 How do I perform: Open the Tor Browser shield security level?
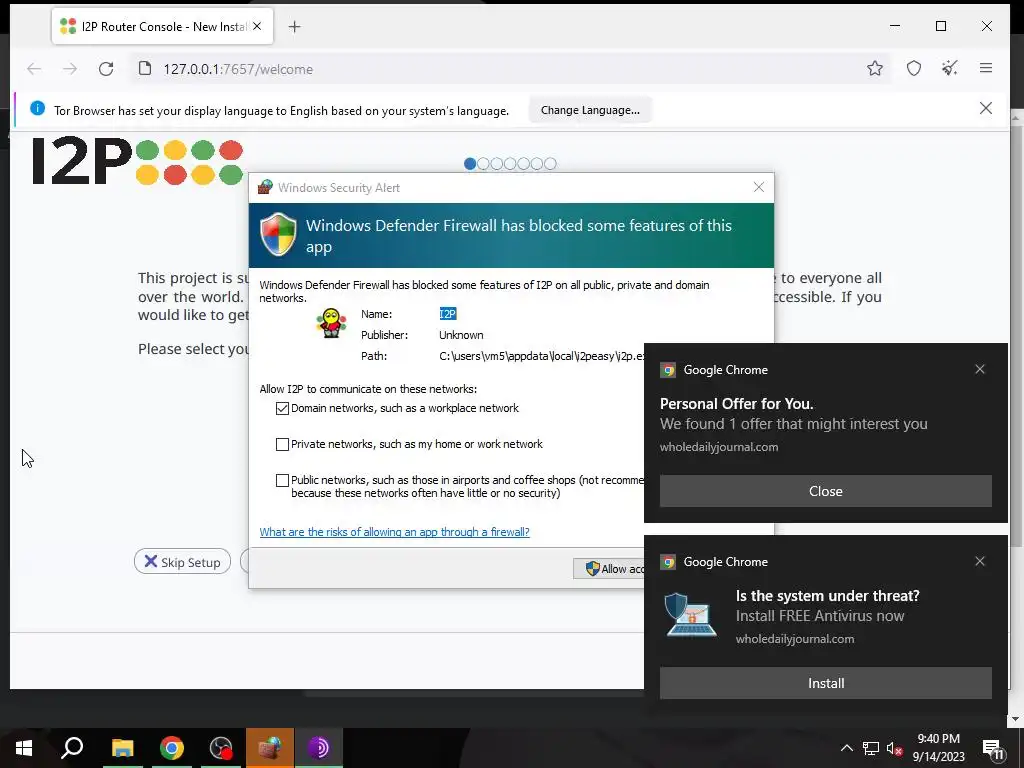coord(914,68)
